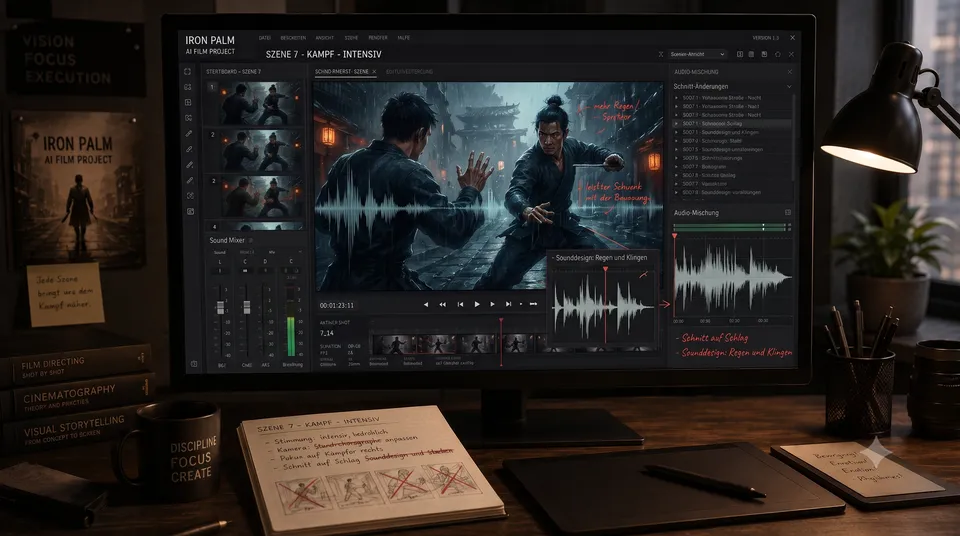Switch to the dimmed tab beside SCHNO-RMERST
This screenshot has width=960, height=536.
pyautogui.click(x=410, y=72)
